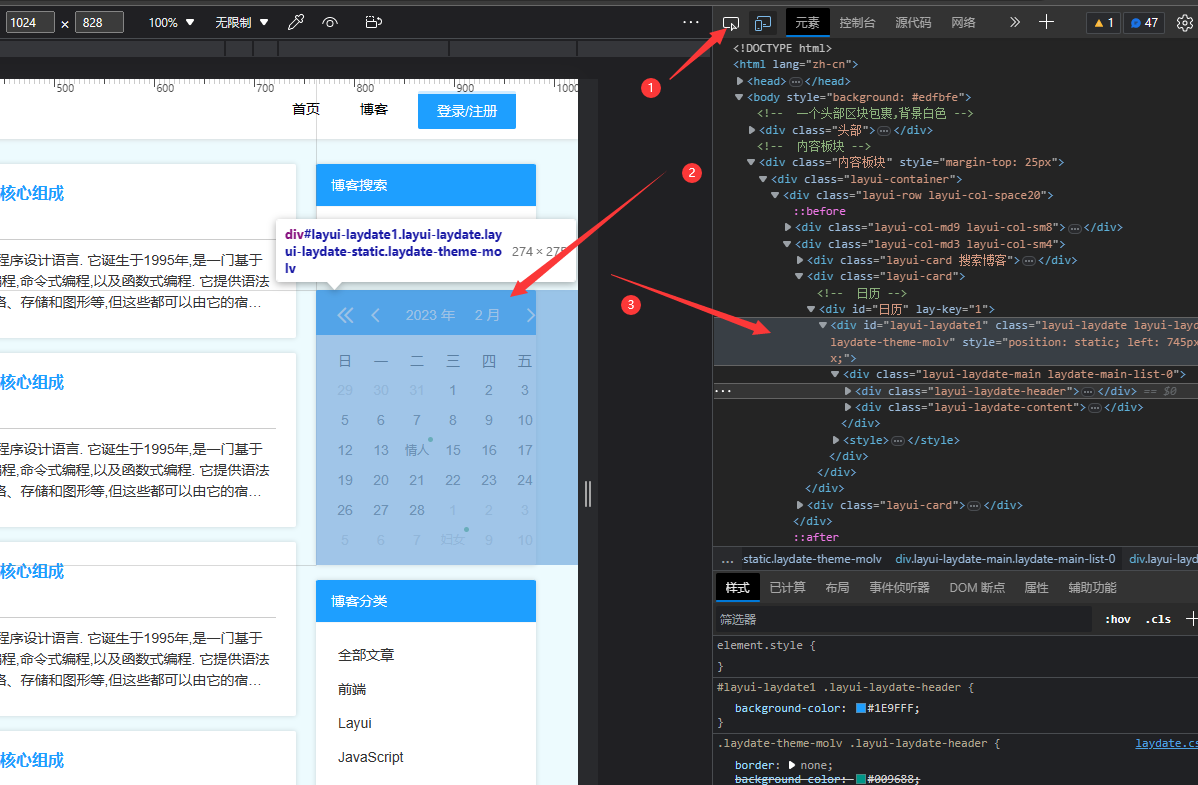Viewport: 1198px width, 785px height.
Task: Expand the layui-laydate-header div node
Action: 848,391
